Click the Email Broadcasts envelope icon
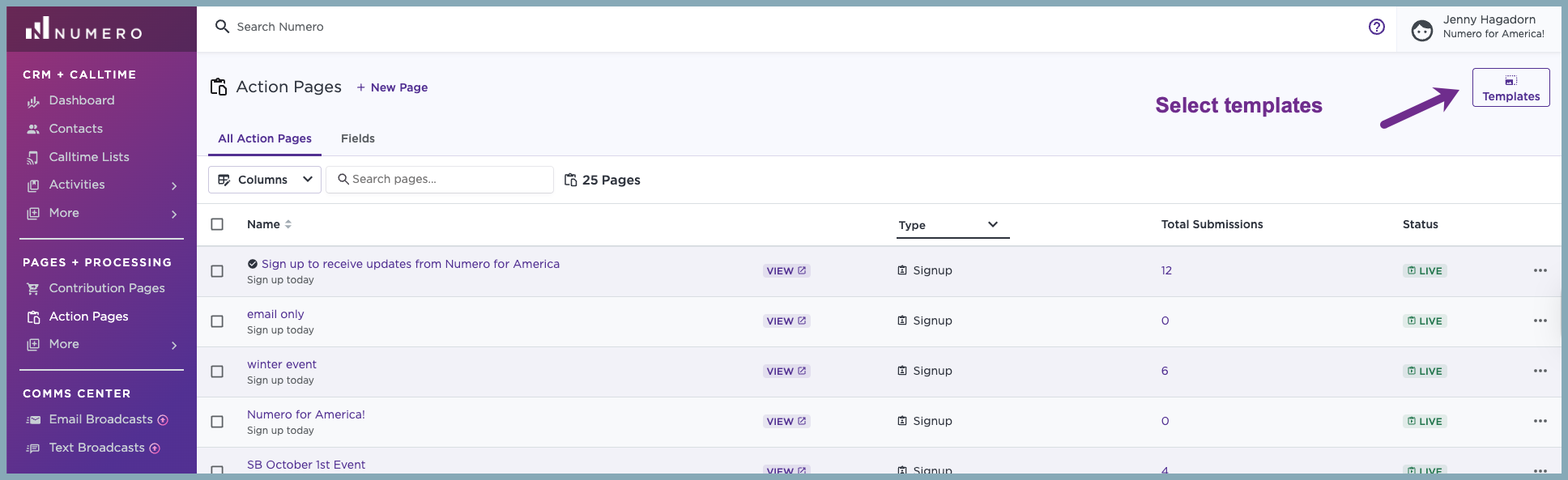 pyautogui.click(x=33, y=420)
